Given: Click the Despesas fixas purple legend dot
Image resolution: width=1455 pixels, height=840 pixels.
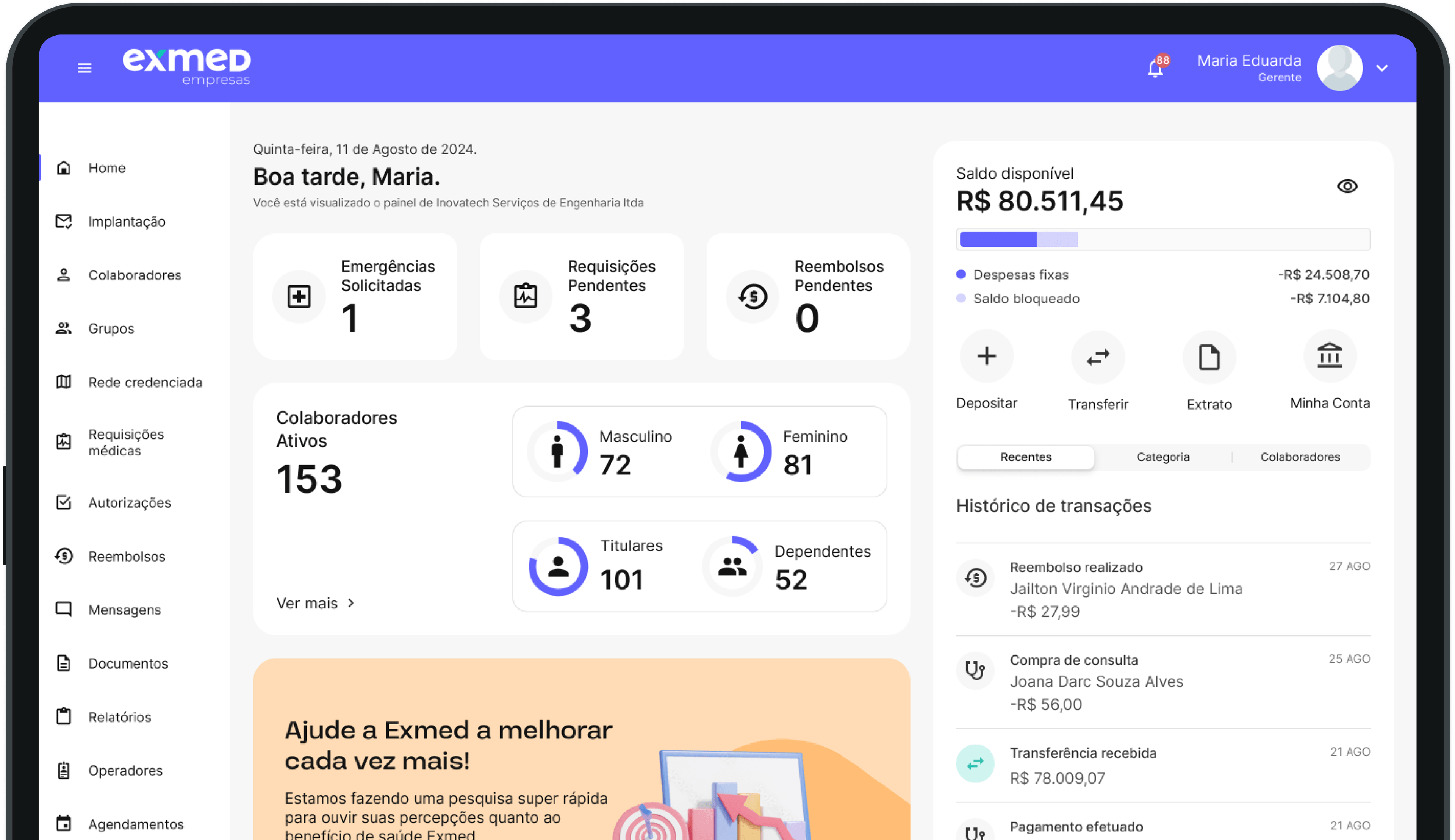Looking at the screenshot, I should coord(961,274).
